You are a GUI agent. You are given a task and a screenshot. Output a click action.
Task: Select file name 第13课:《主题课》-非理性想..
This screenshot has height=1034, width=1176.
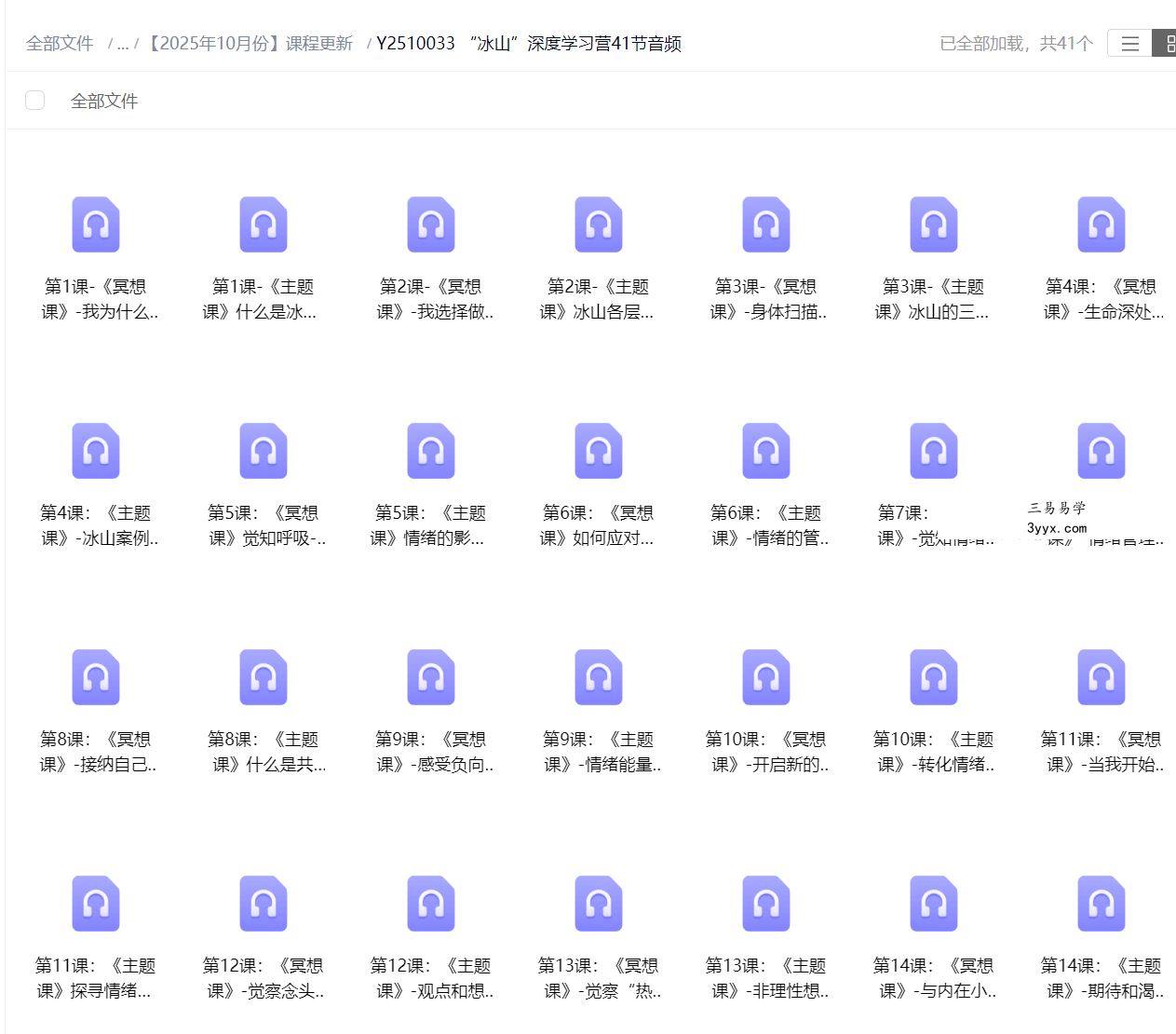[x=767, y=978]
